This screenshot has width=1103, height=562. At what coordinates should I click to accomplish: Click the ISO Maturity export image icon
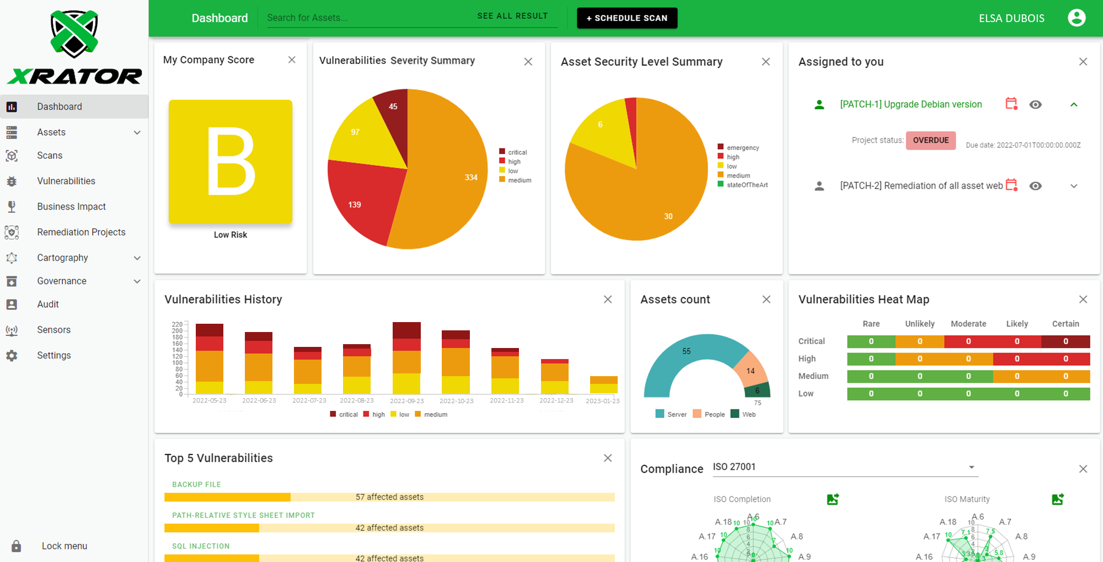pos(1057,499)
